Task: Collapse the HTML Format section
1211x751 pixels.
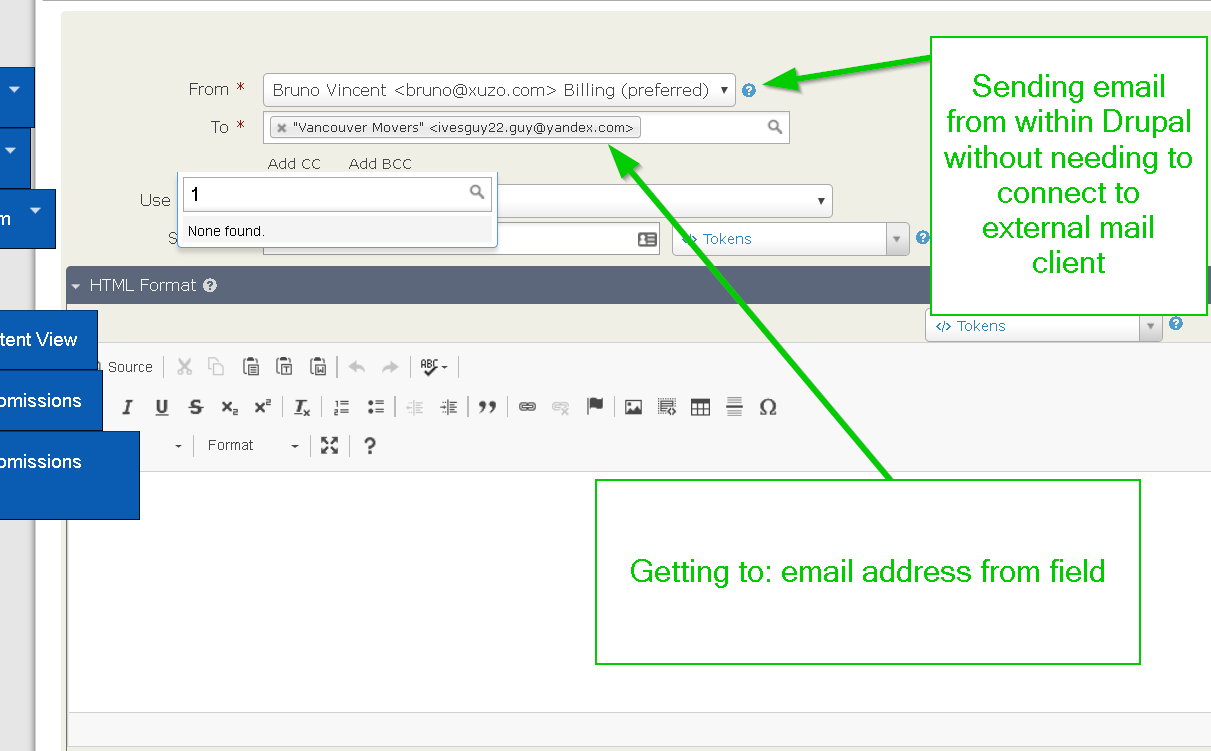Action: tap(76, 286)
